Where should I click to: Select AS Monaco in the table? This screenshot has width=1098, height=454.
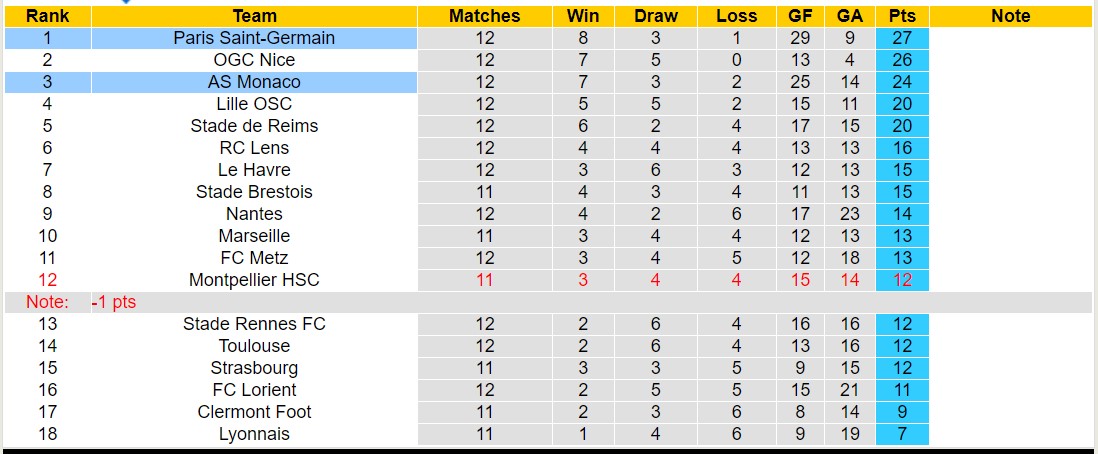[254, 82]
